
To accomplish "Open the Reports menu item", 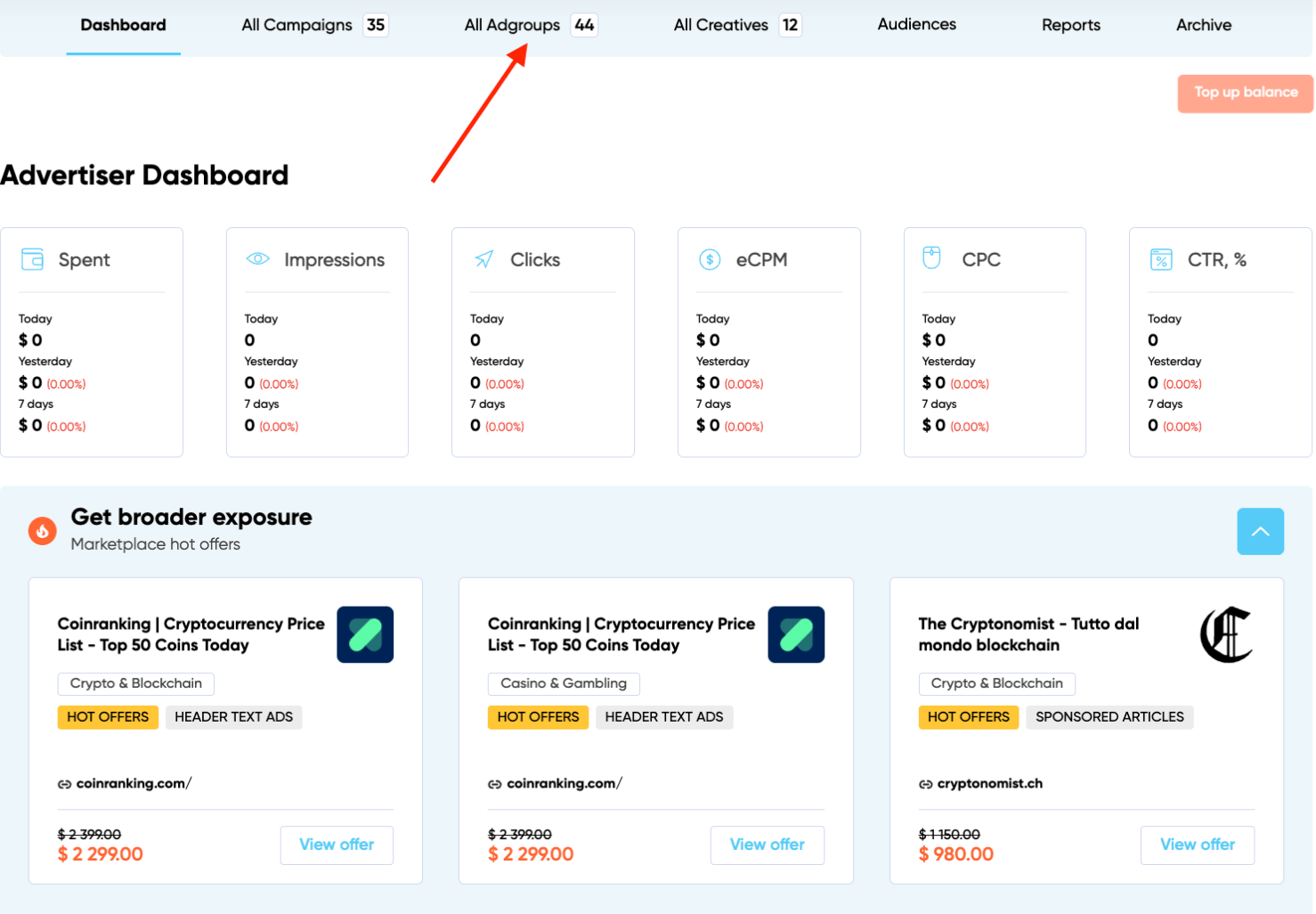I will point(1070,25).
